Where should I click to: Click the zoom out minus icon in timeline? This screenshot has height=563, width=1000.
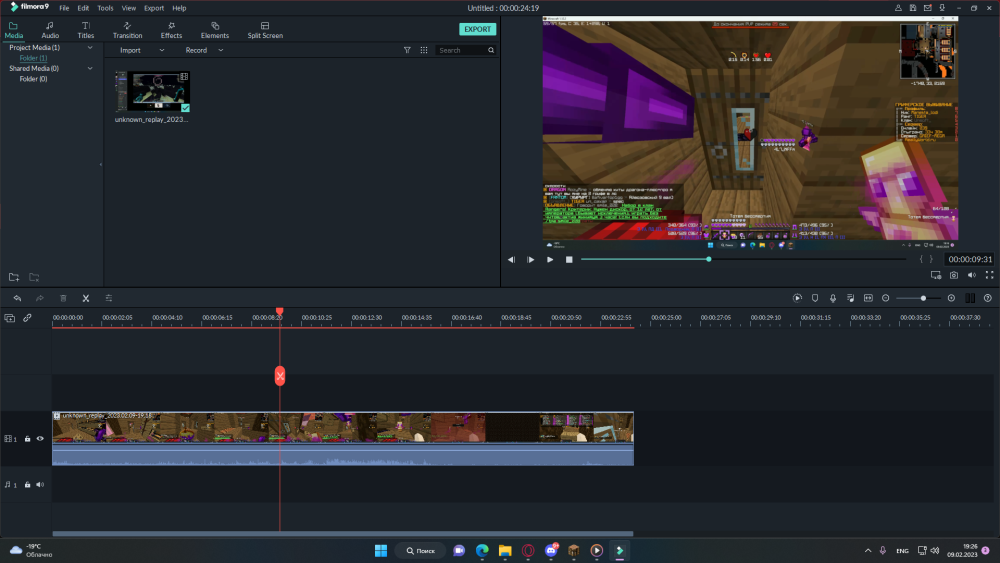[x=885, y=298]
